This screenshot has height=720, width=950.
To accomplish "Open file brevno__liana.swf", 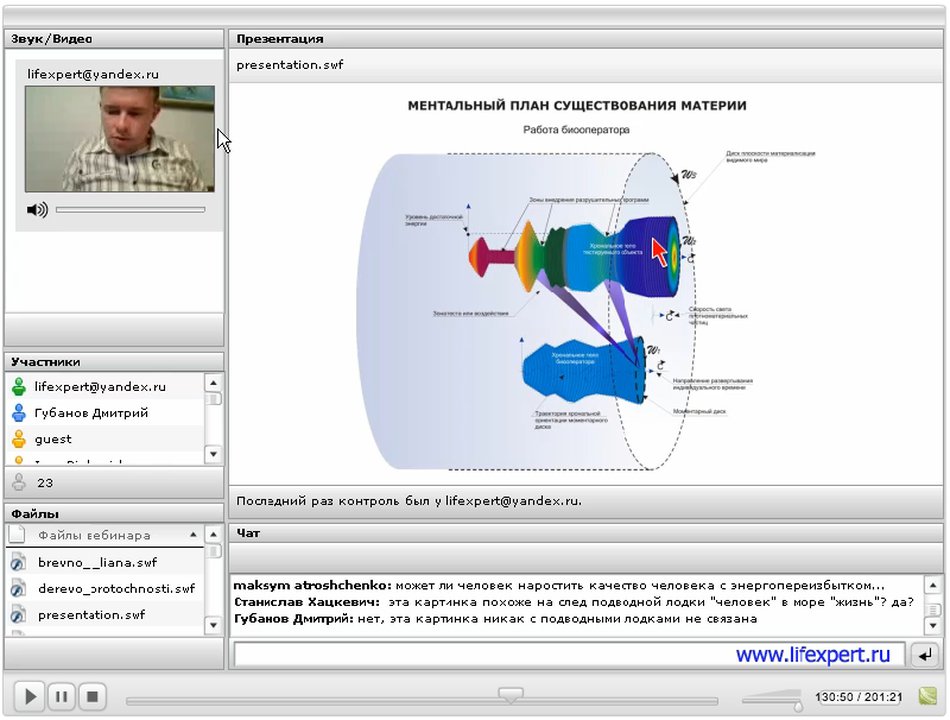I will coord(105,562).
